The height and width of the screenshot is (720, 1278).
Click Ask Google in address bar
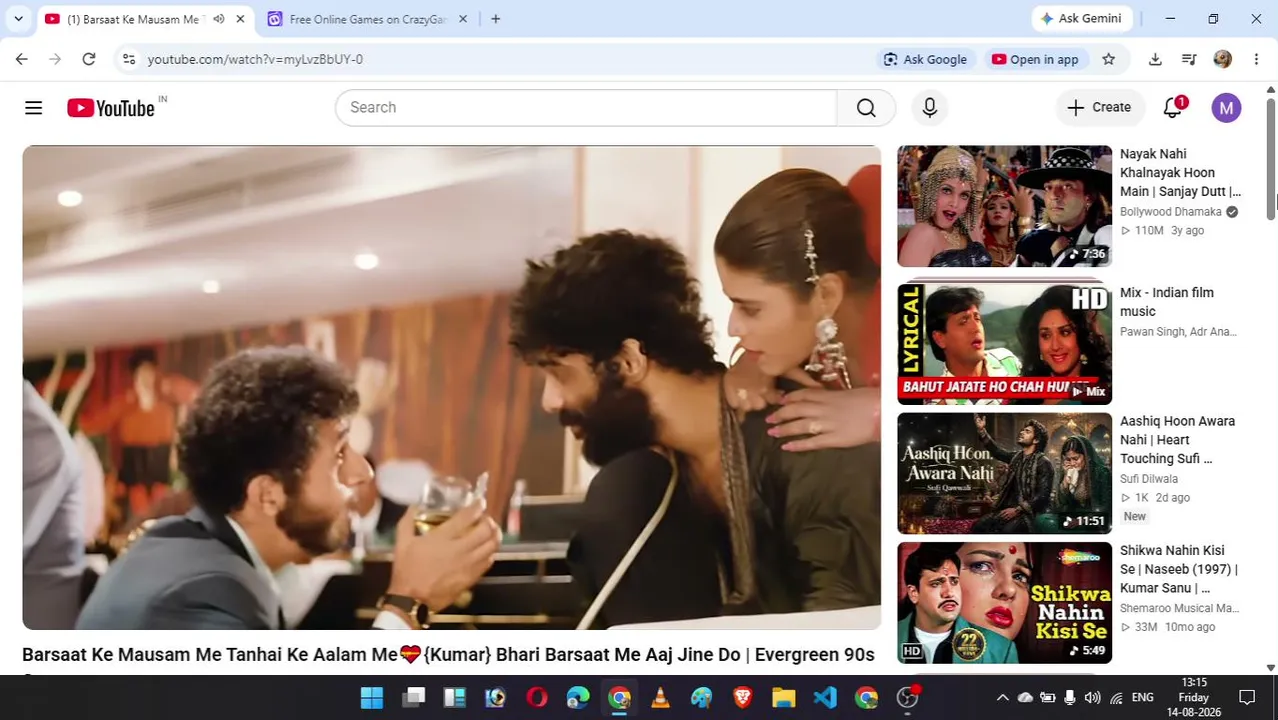tap(925, 59)
